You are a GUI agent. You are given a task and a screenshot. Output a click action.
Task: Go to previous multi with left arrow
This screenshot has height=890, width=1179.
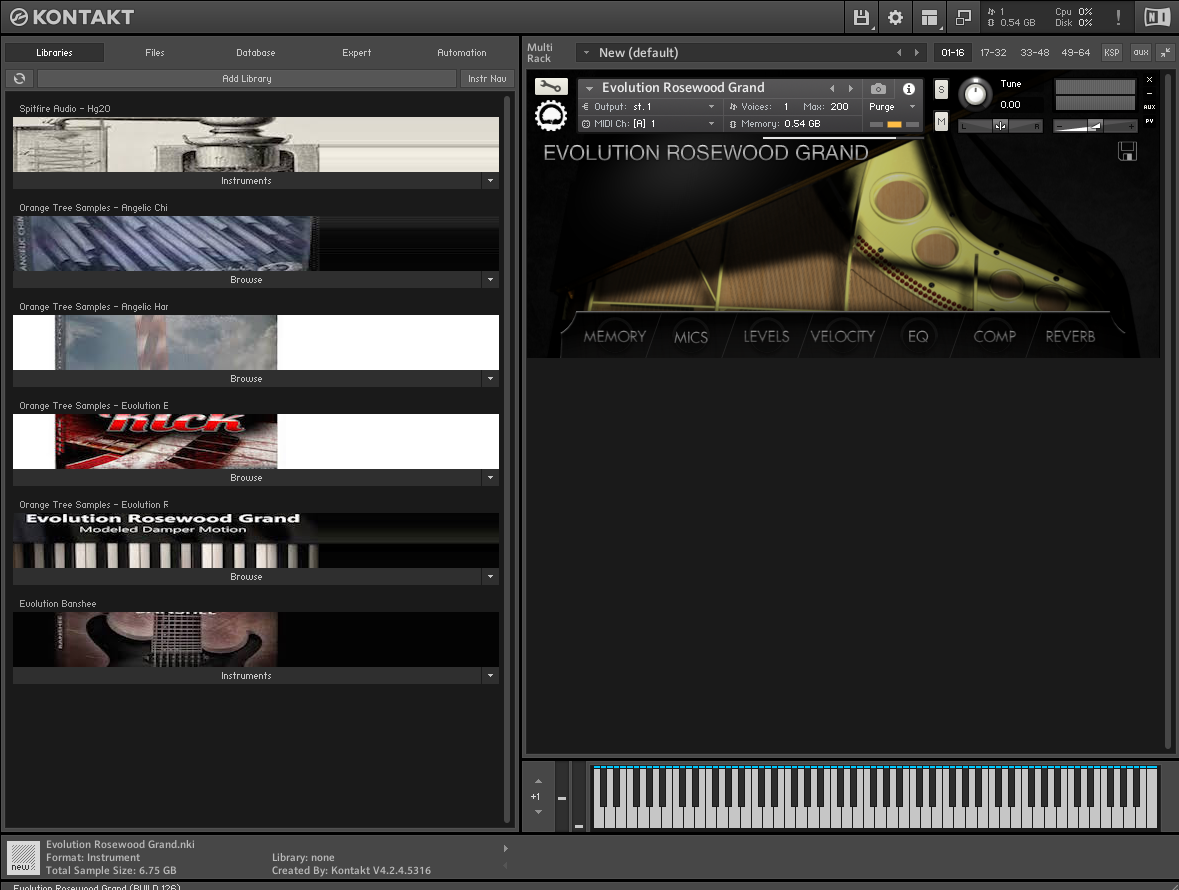[x=899, y=53]
